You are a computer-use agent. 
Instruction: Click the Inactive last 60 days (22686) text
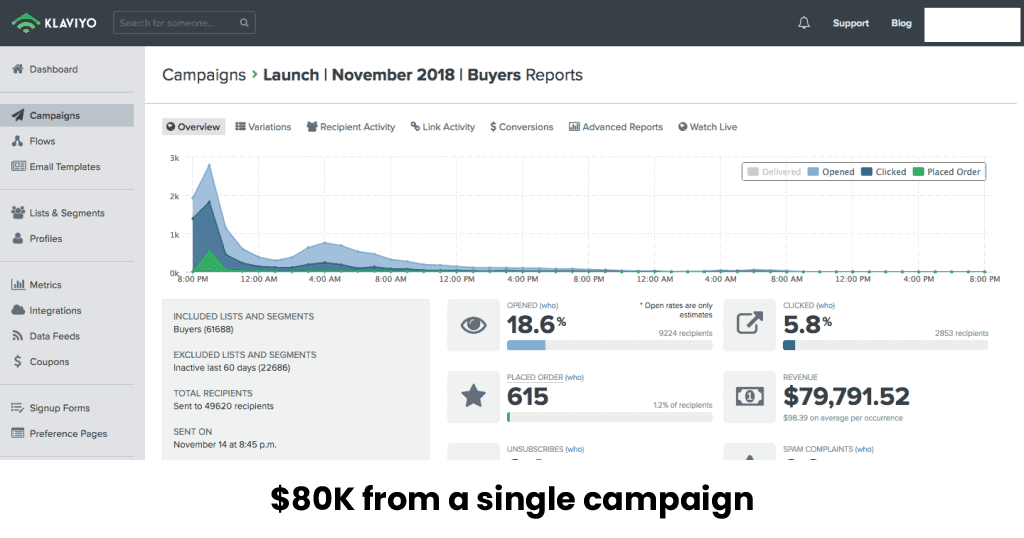pyautogui.click(x=232, y=368)
